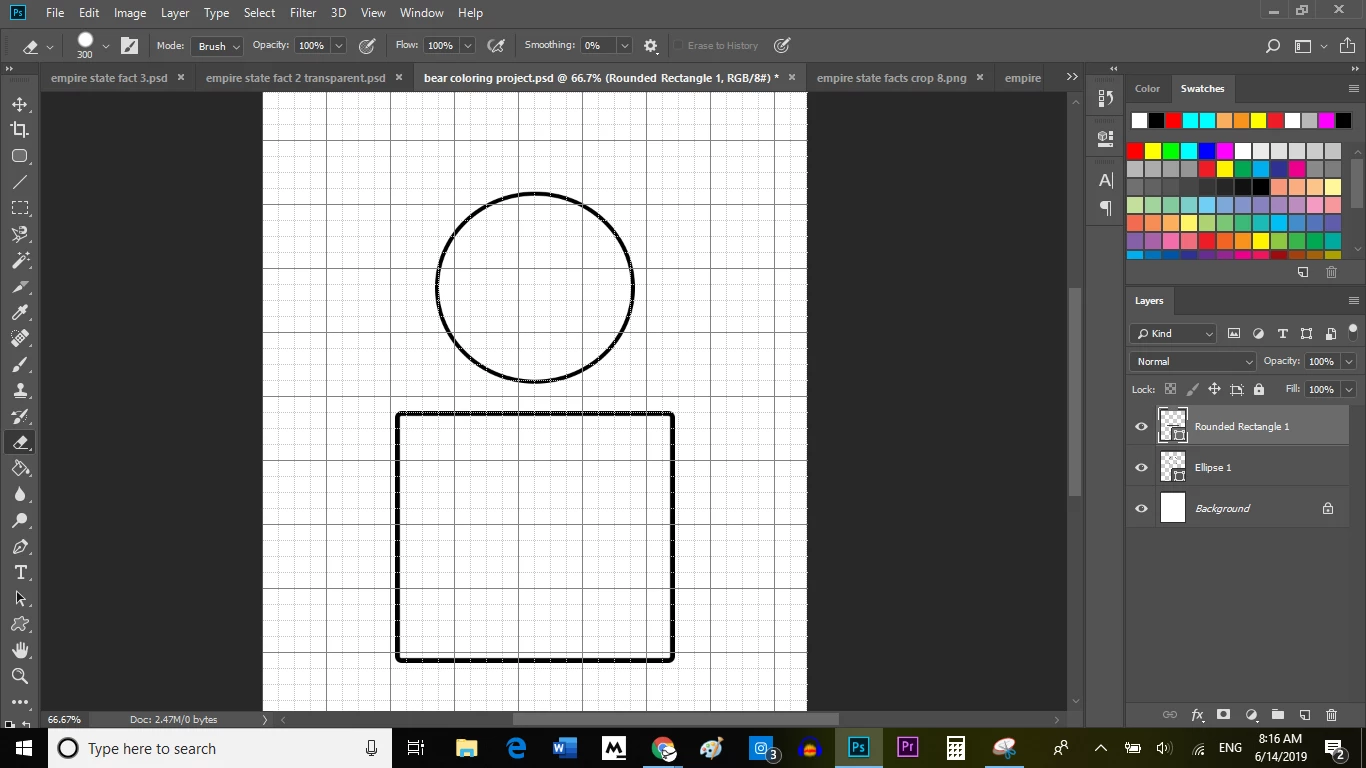
Task: Open the smoothing options gear
Action: click(651, 46)
